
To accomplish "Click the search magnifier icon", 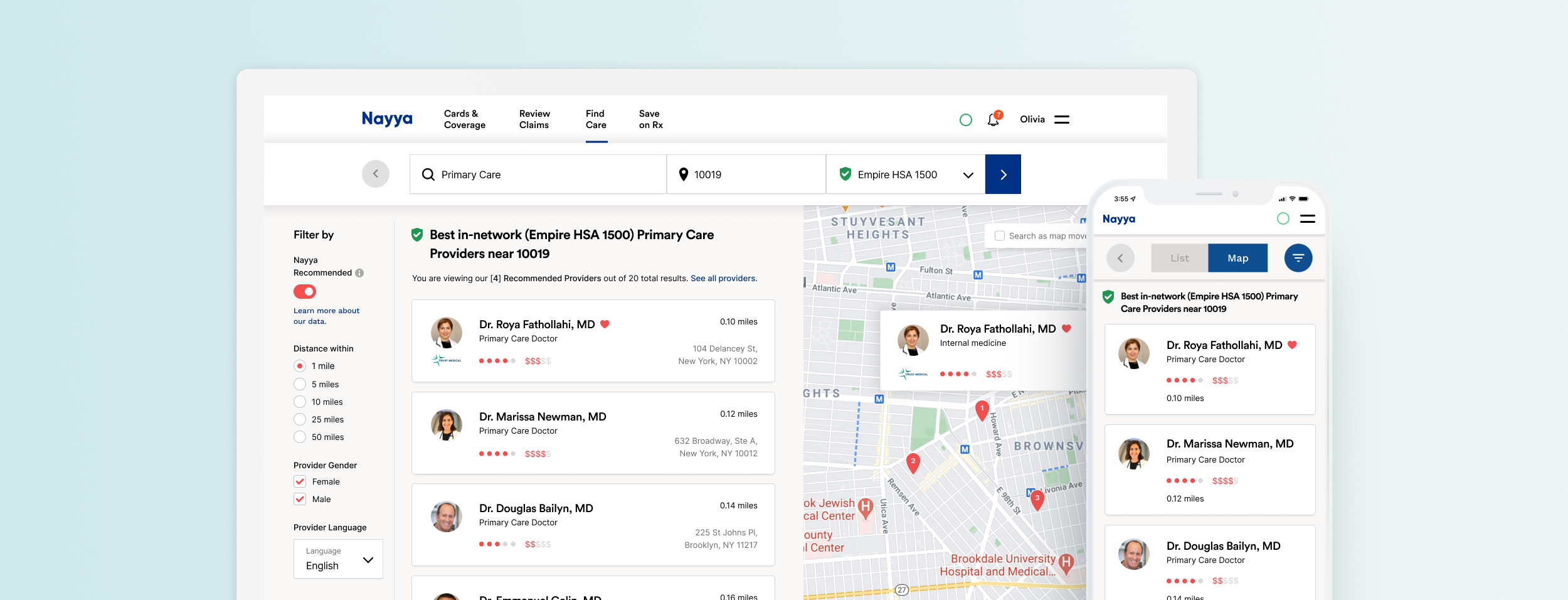I will pos(428,174).
